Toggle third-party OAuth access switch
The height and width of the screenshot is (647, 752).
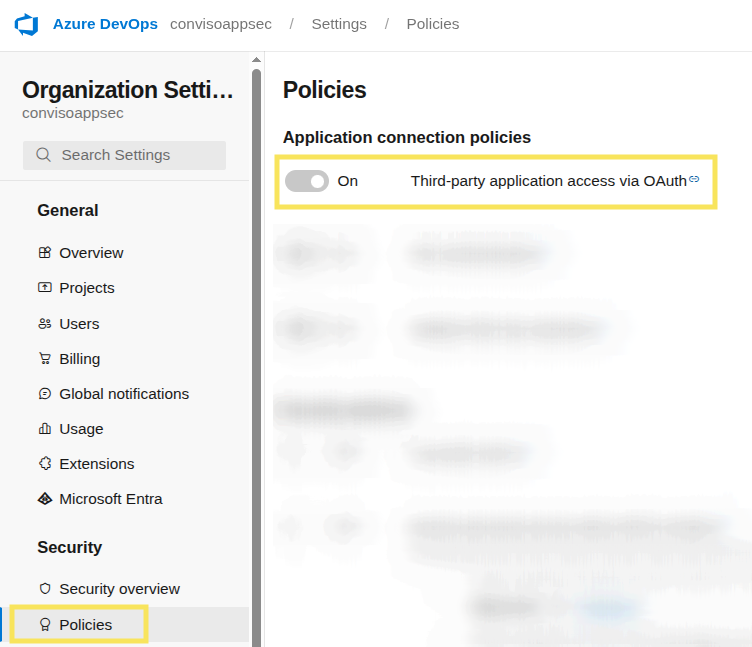tap(307, 181)
